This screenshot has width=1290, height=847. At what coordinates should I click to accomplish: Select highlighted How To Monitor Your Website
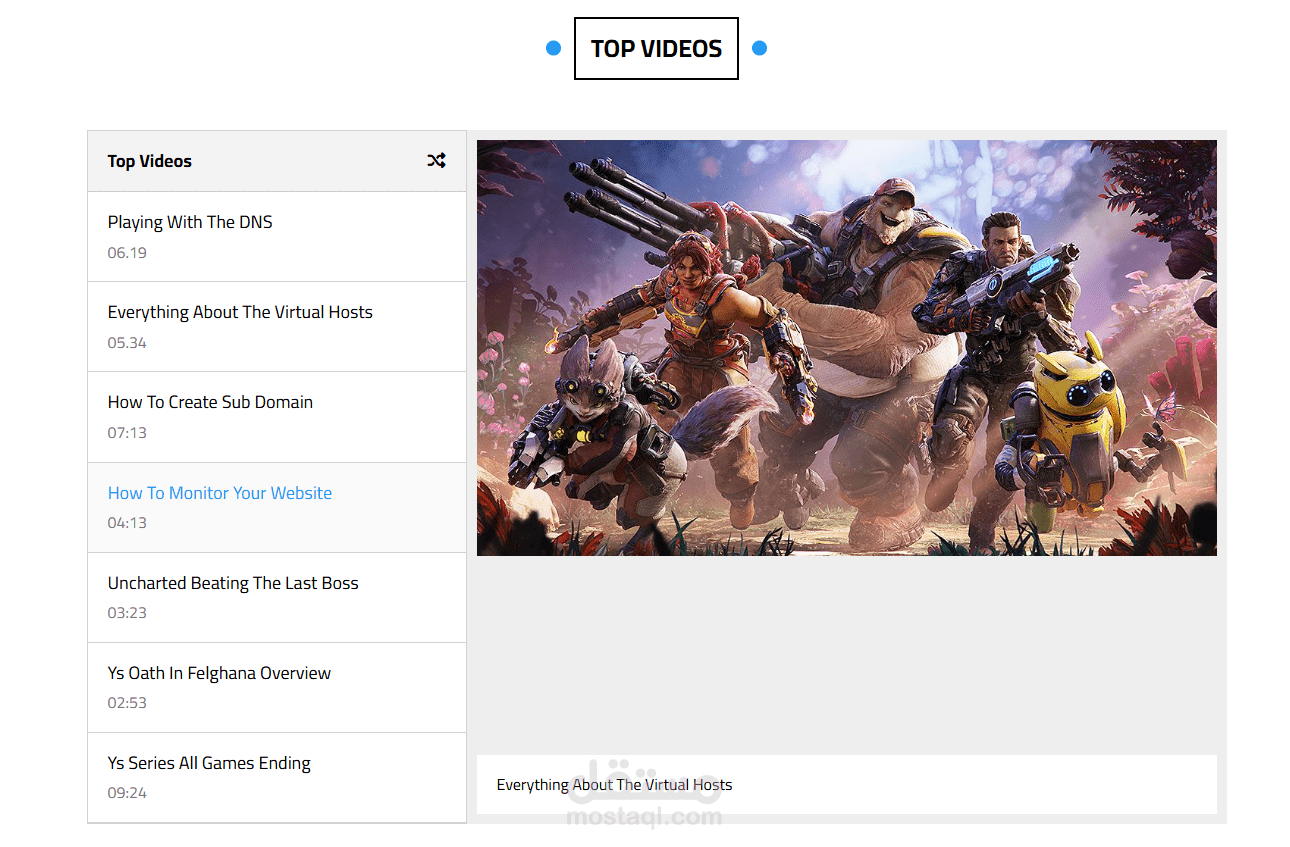[x=277, y=508]
